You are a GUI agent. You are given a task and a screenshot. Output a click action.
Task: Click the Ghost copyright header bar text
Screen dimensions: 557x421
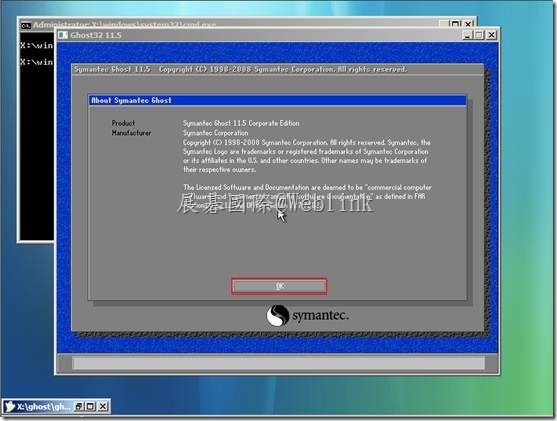(240, 69)
